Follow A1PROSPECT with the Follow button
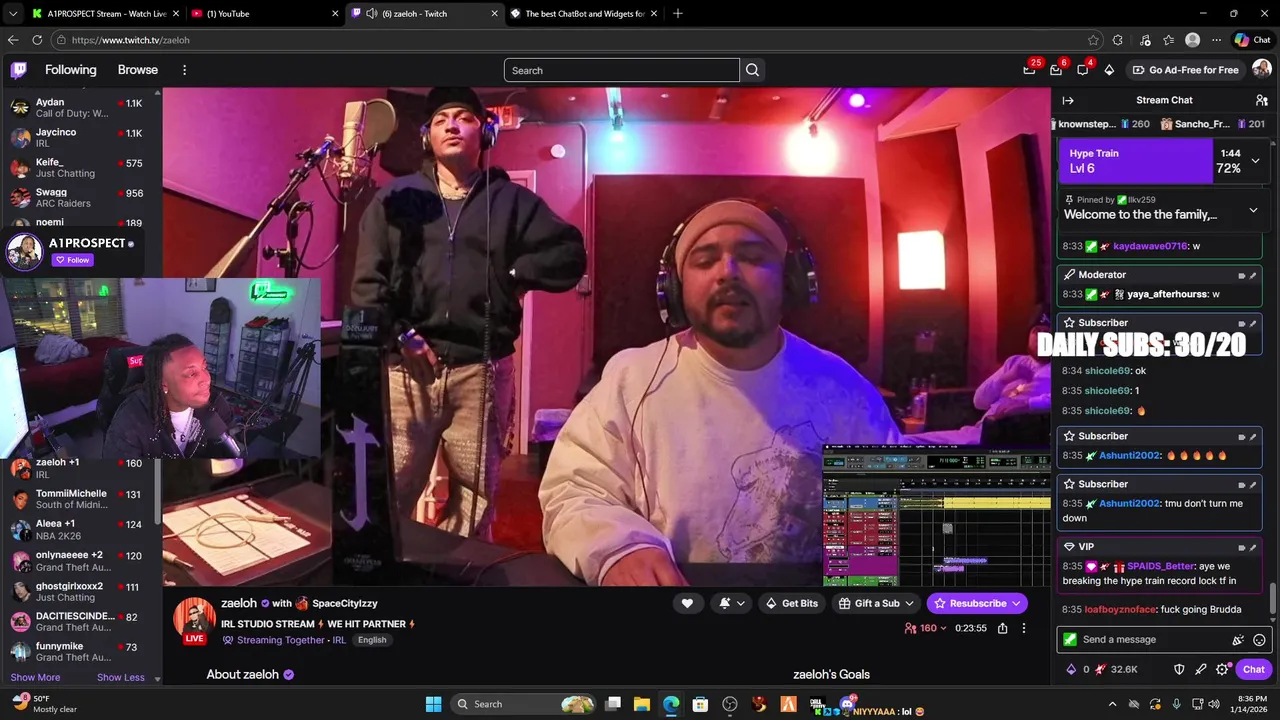Screen dimensions: 1280x720 click(x=72, y=260)
